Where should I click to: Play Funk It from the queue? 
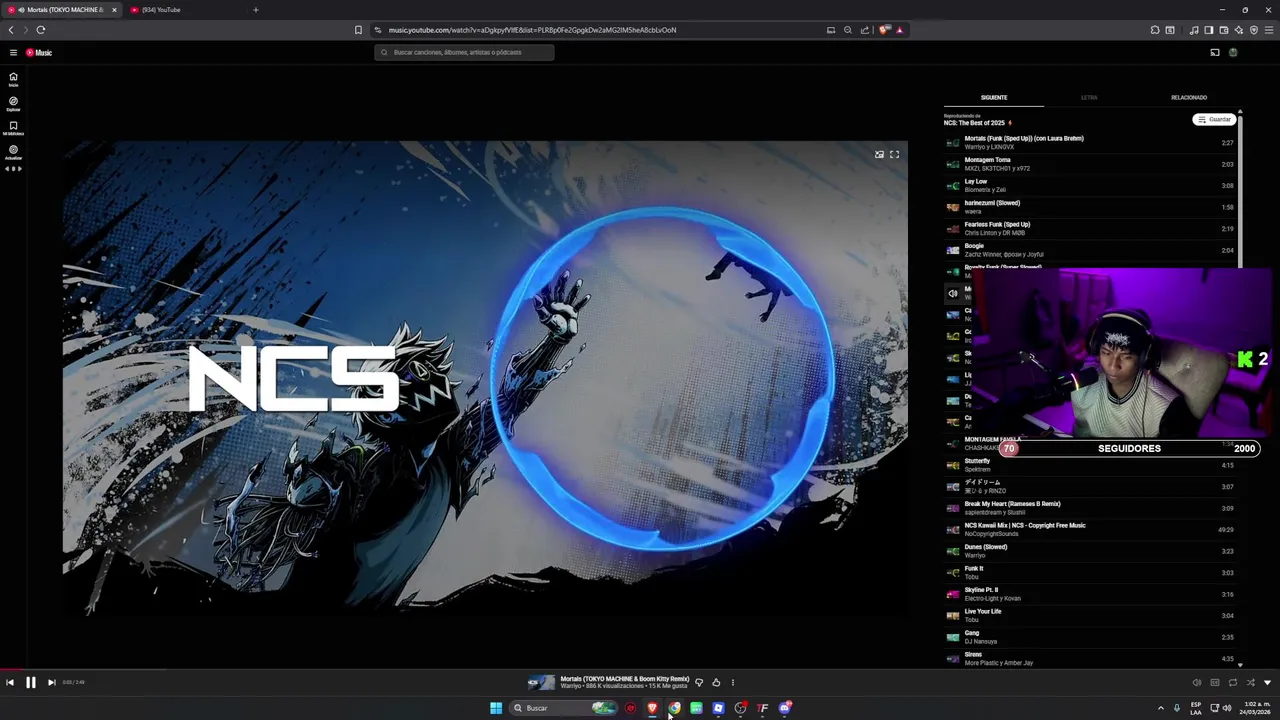1090,572
